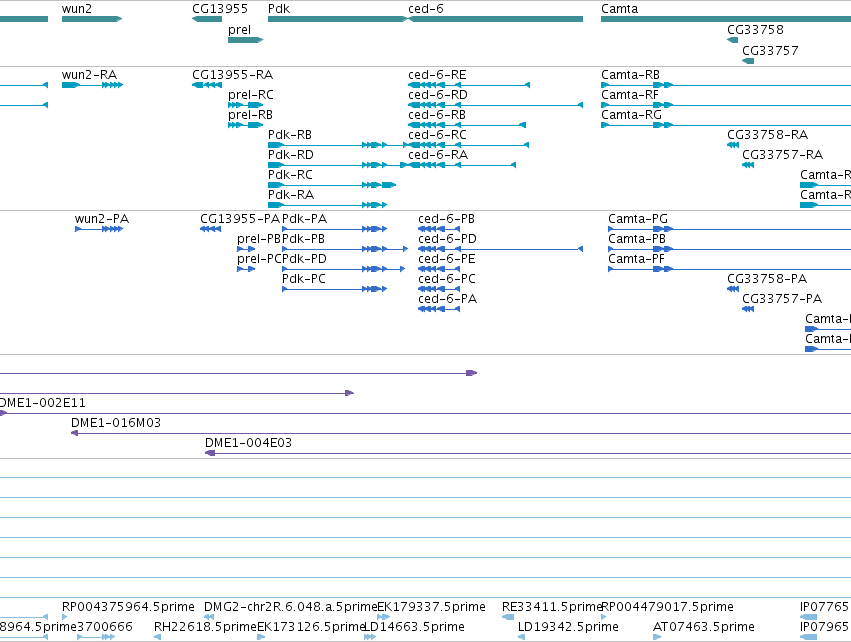This screenshot has width=851, height=642.
Task: Click the LD14663.5prime EST label
Action: pos(414,627)
